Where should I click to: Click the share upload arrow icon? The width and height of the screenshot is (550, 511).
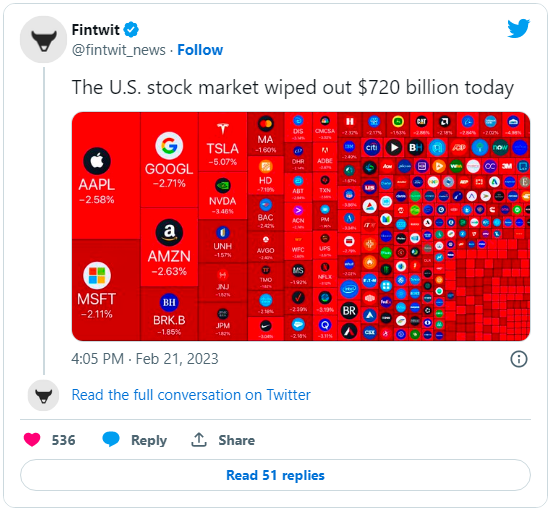click(199, 440)
